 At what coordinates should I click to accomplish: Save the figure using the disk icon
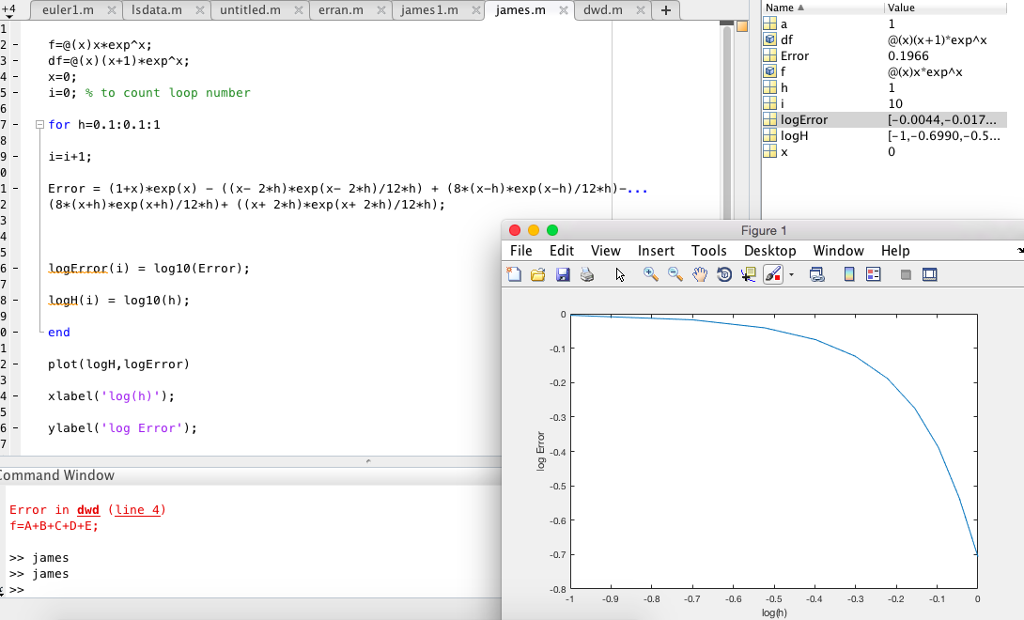coord(563,274)
